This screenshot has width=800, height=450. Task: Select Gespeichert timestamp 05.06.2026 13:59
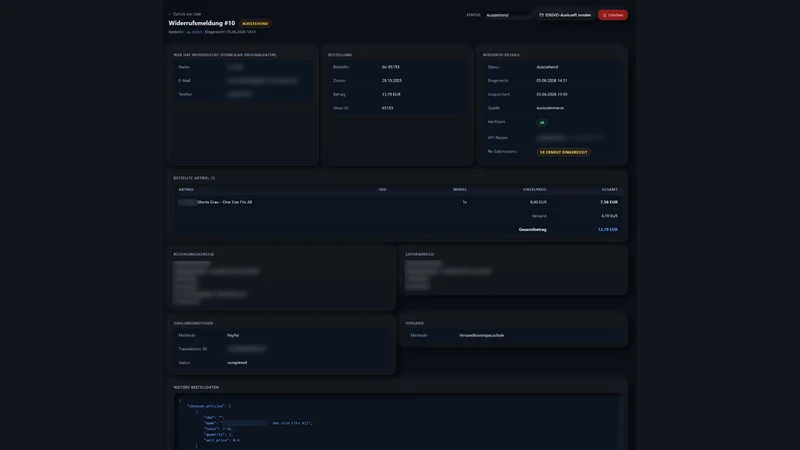click(x=552, y=94)
